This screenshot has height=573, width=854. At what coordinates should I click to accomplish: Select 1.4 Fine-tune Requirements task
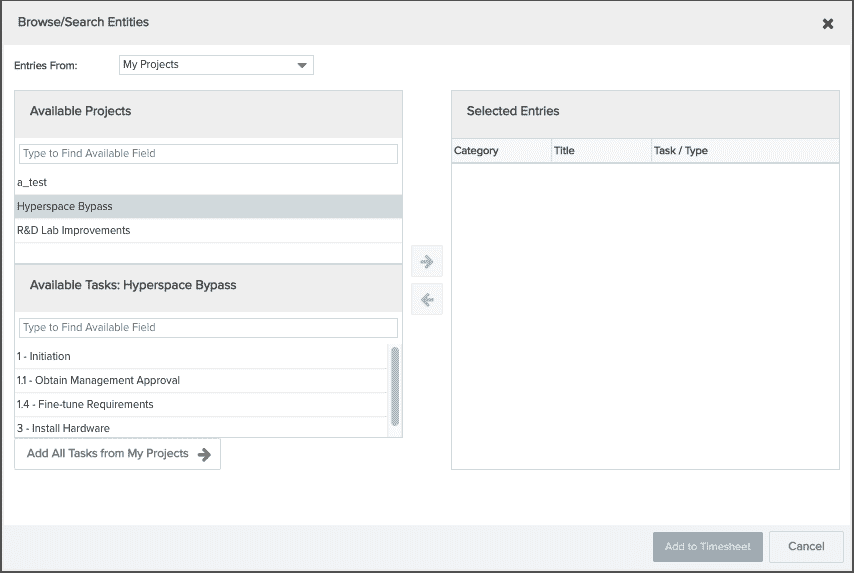[x=200, y=405]
